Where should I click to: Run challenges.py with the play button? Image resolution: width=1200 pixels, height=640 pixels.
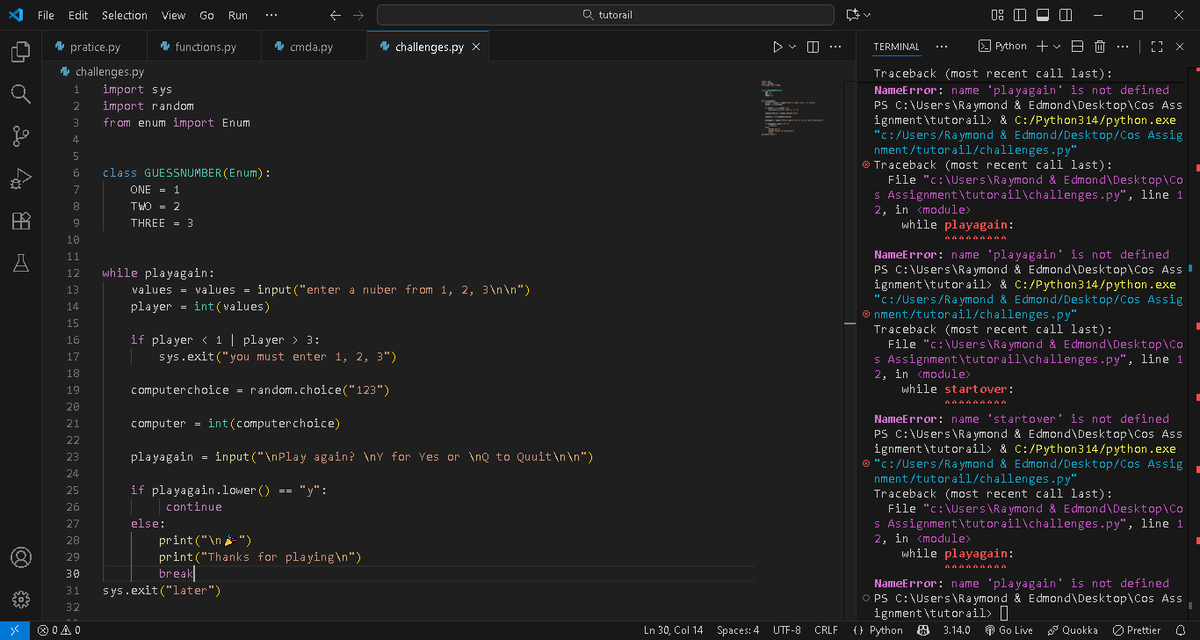778,46
